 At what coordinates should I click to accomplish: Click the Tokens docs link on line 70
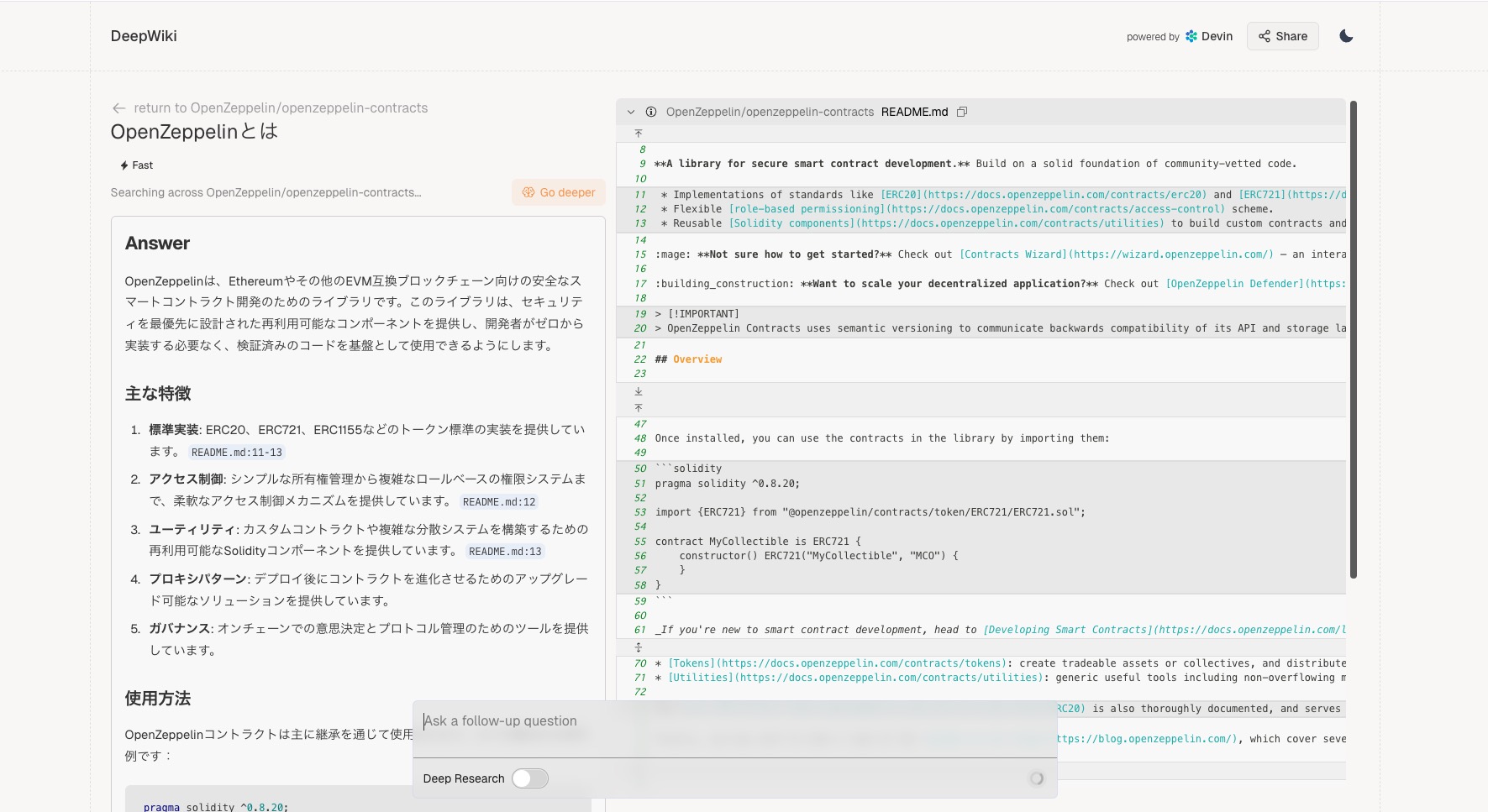(x=837, y=663)
